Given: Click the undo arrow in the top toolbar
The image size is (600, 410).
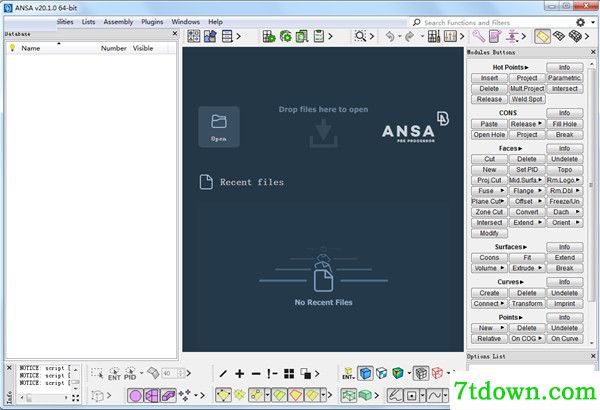Looking at the screenshot, I should click(x=390, y=36).
